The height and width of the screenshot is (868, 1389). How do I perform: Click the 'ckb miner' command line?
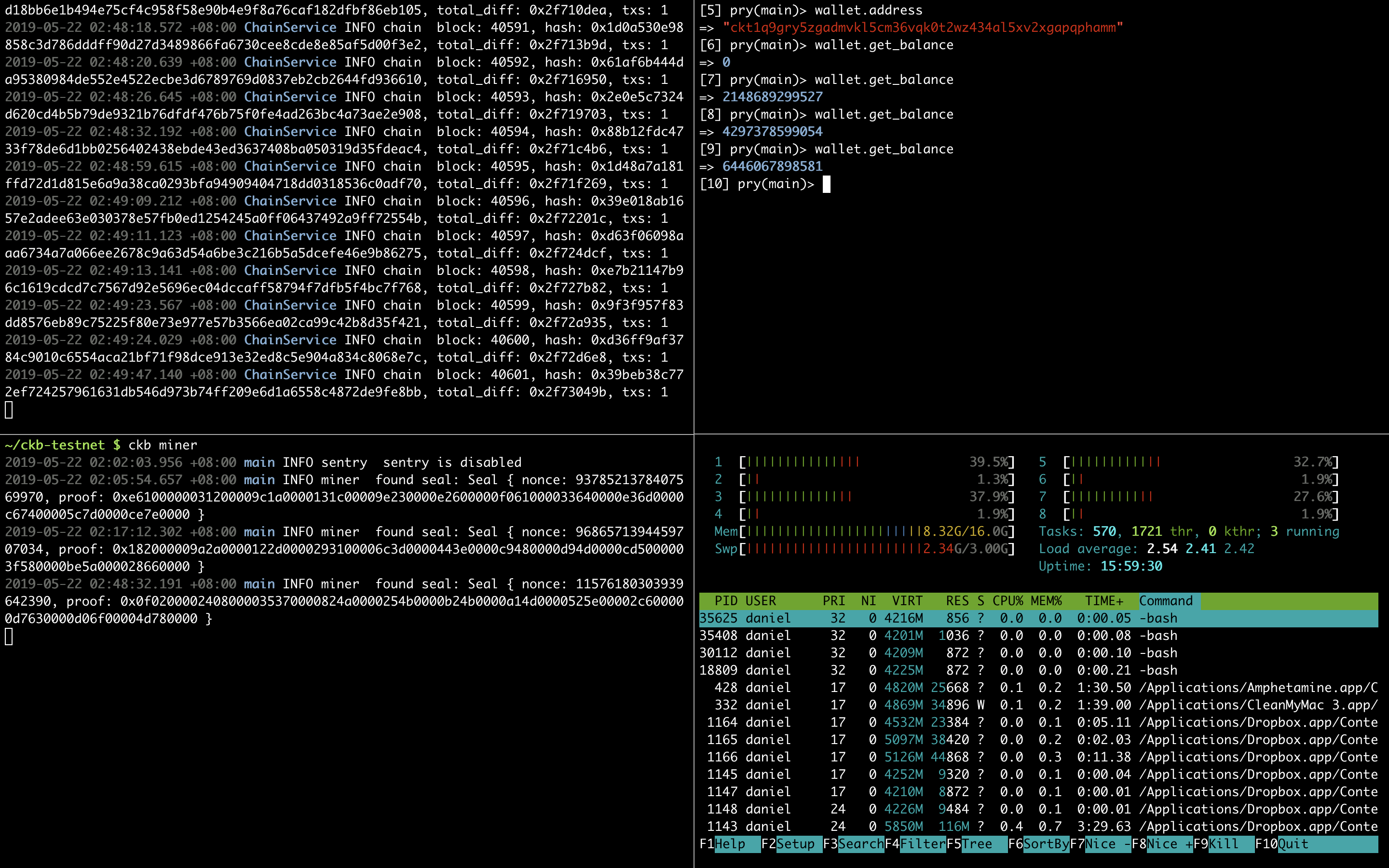click(163, 445)
